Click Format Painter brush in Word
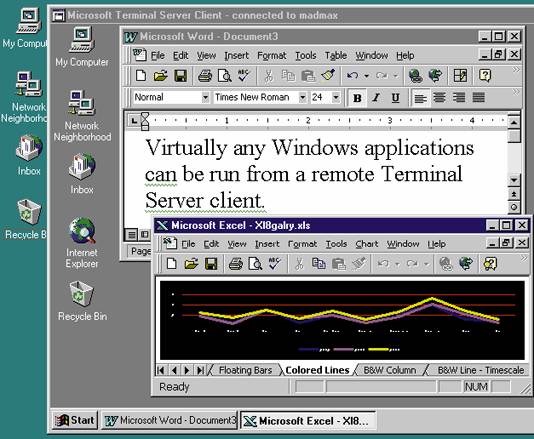Viewport: 534px width, 439px height. point(328,75)
